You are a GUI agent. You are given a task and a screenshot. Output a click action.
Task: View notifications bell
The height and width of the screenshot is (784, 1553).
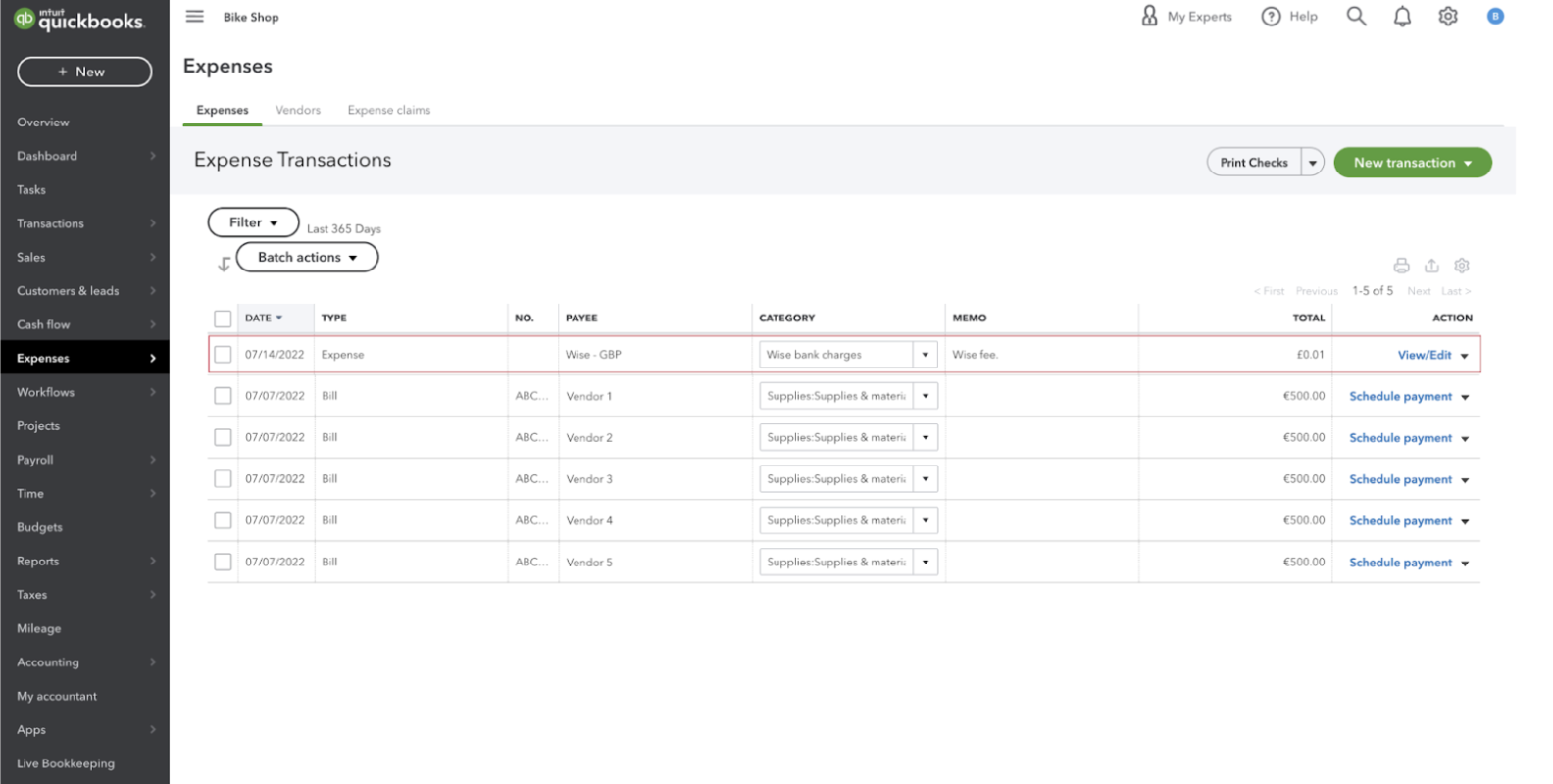click(1402, 16)
